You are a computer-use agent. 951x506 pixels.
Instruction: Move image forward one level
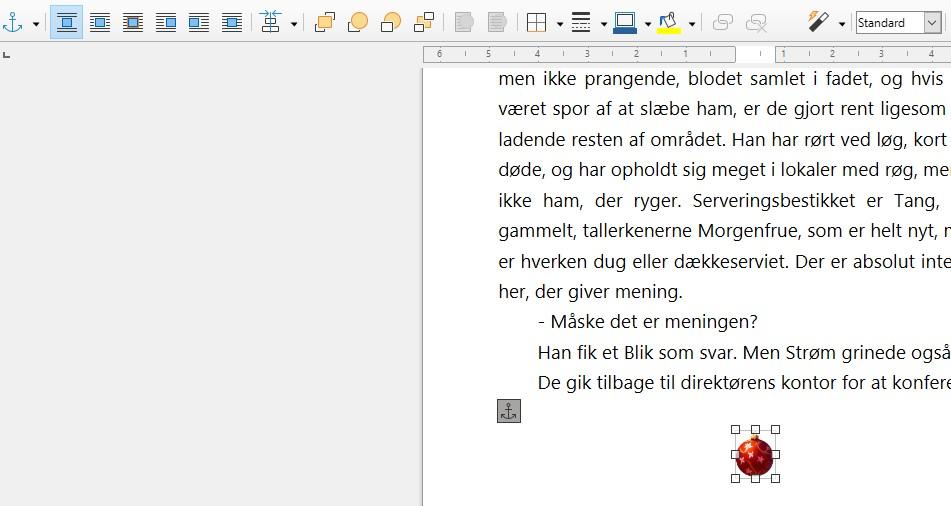click(x=358, y=22)
